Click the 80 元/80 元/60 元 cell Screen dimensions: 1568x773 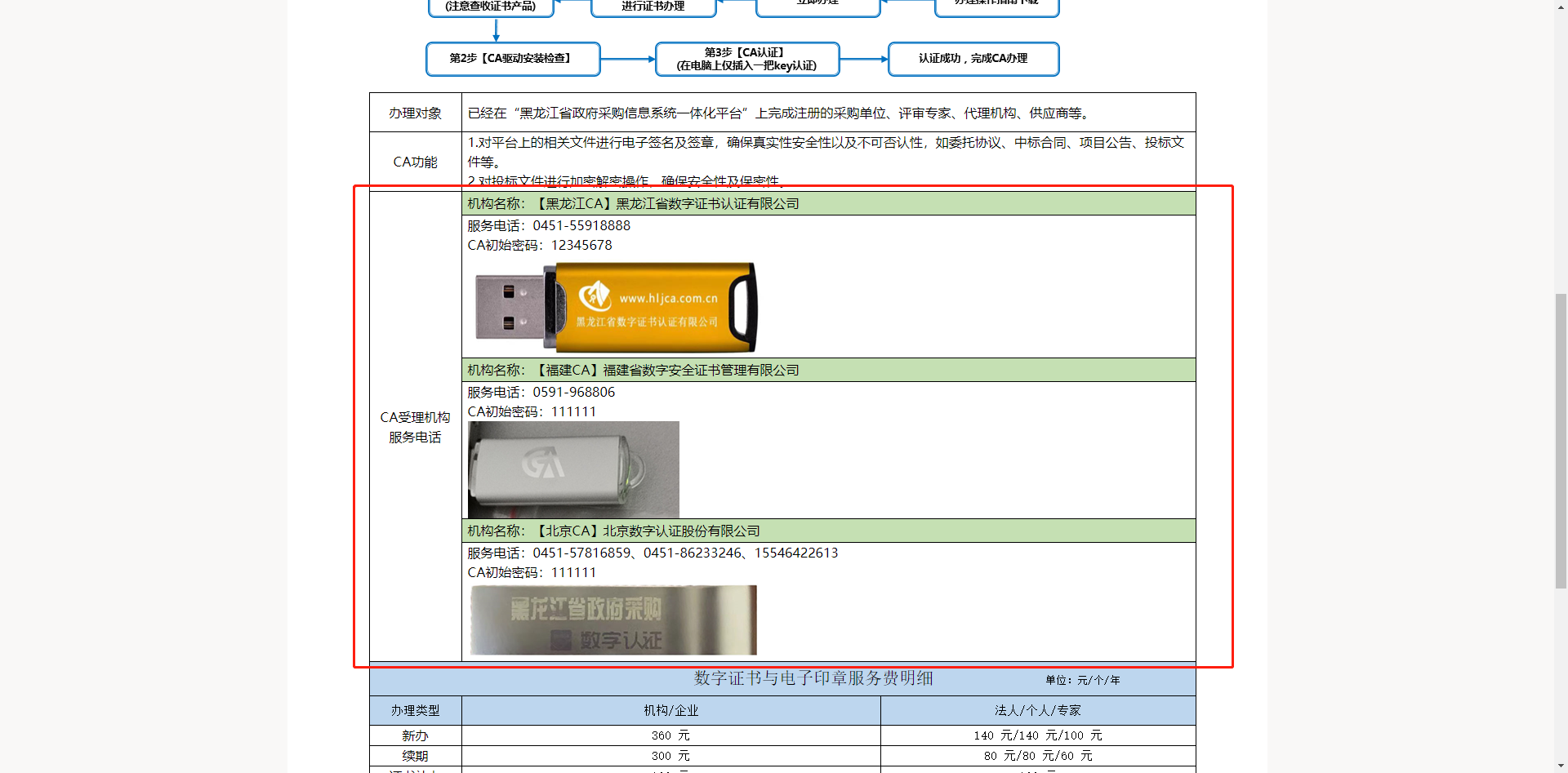(x=1038, y=756)
